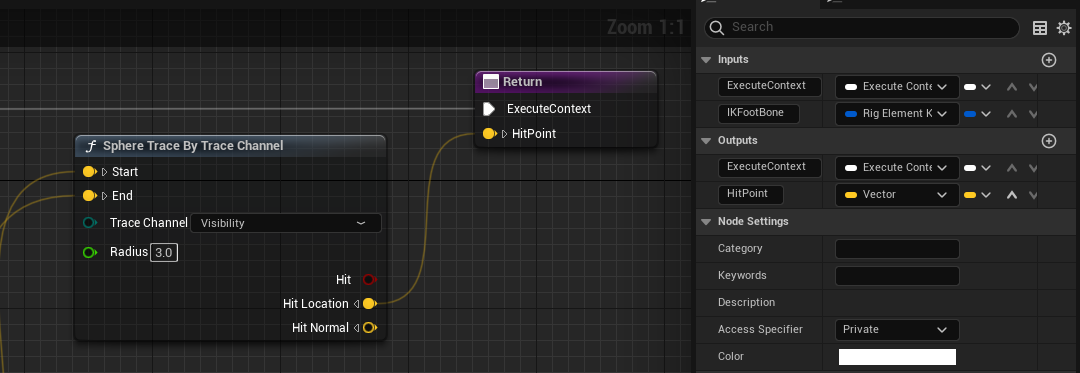Click the red Hit output pin

click(370, 279)
